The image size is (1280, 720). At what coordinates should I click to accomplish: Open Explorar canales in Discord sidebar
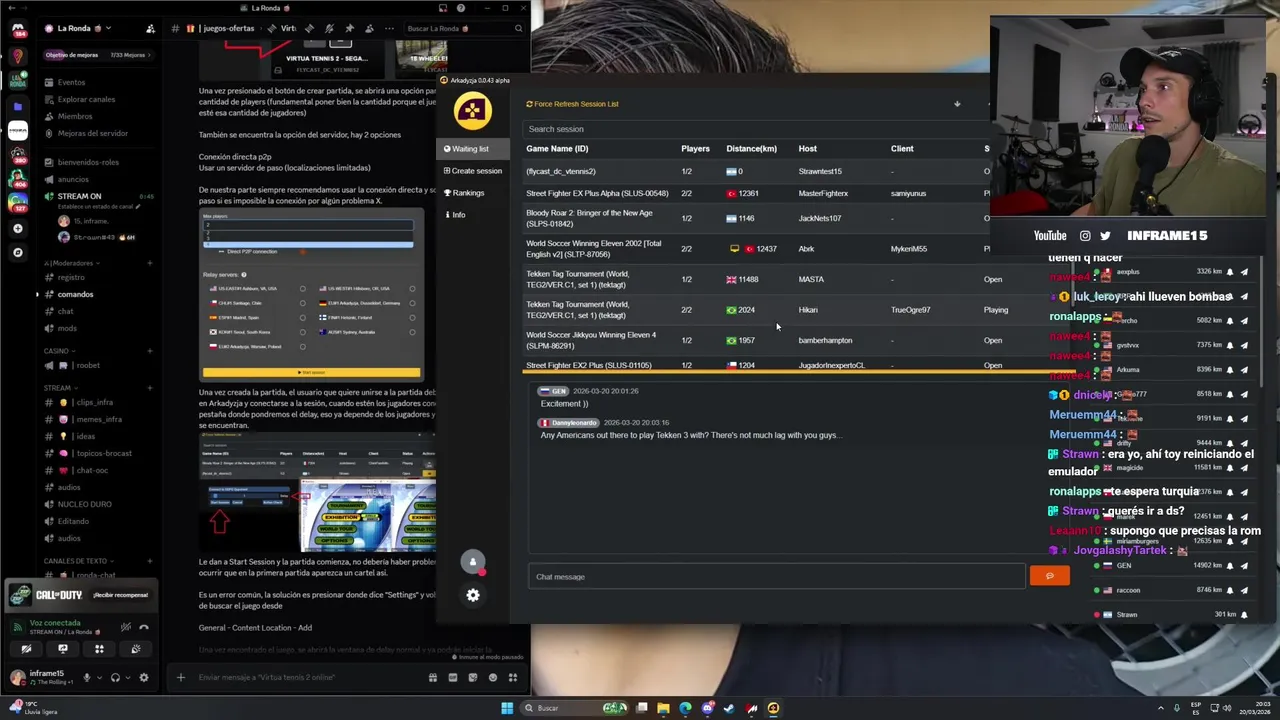(x=86, y=99)
